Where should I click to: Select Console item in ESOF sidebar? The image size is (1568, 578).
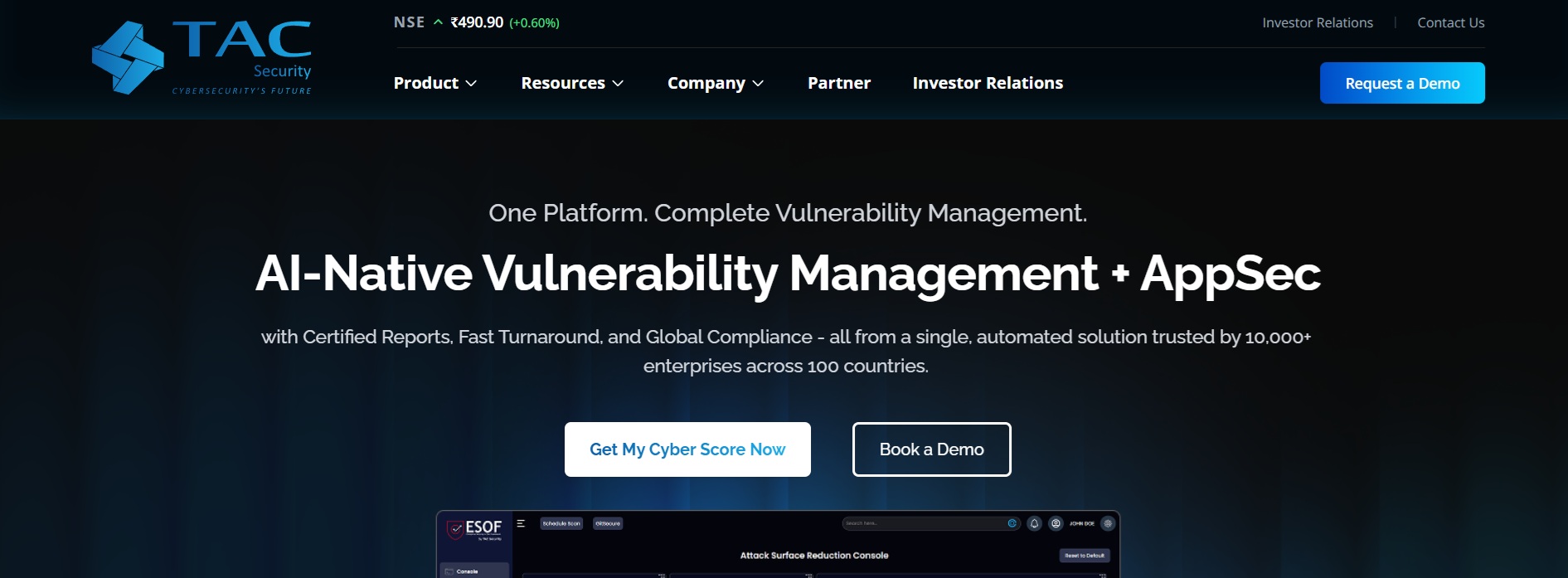[x=474, y=571]
